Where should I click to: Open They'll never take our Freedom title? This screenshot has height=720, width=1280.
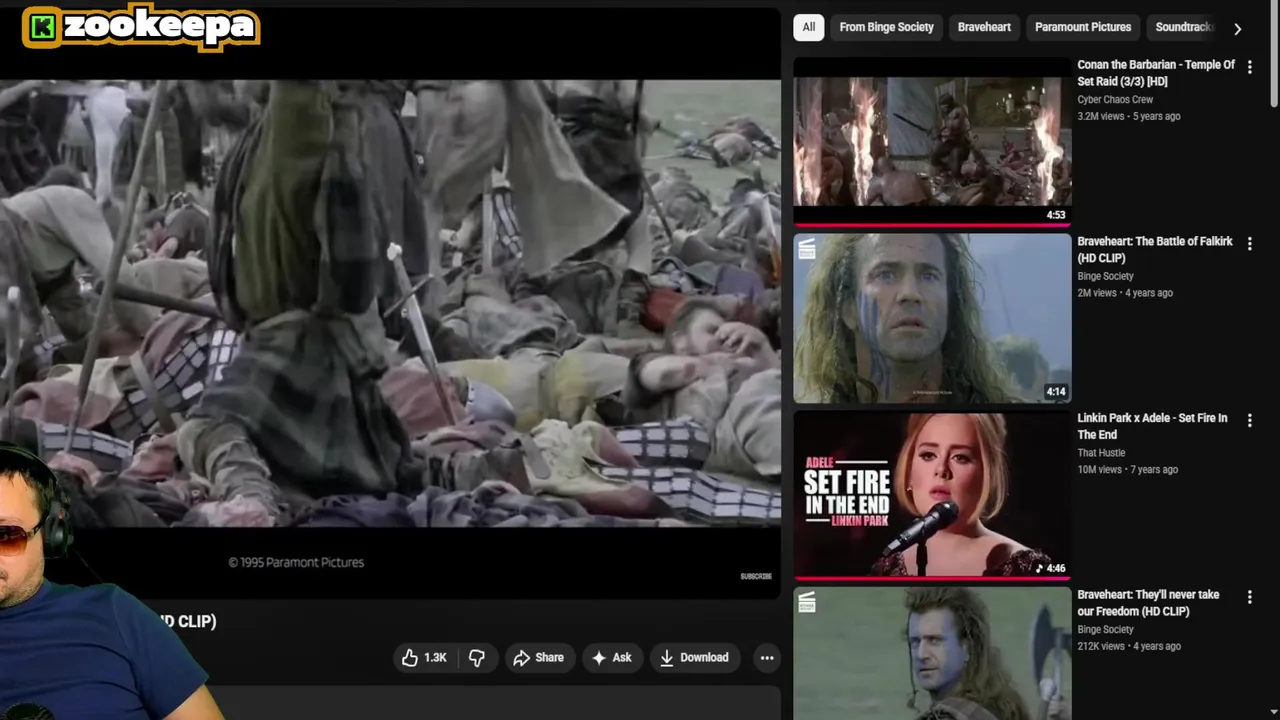1148,603
